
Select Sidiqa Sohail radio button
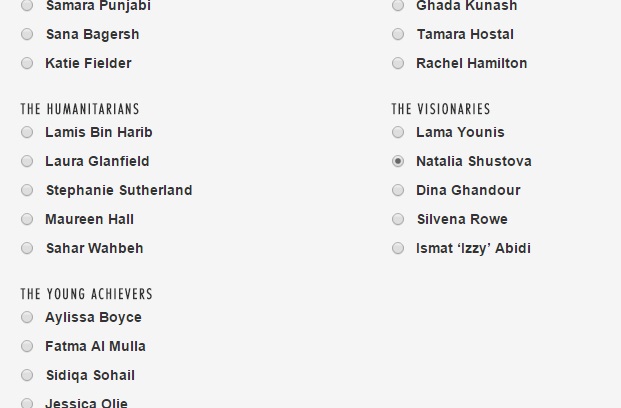(x=27, y=375)
